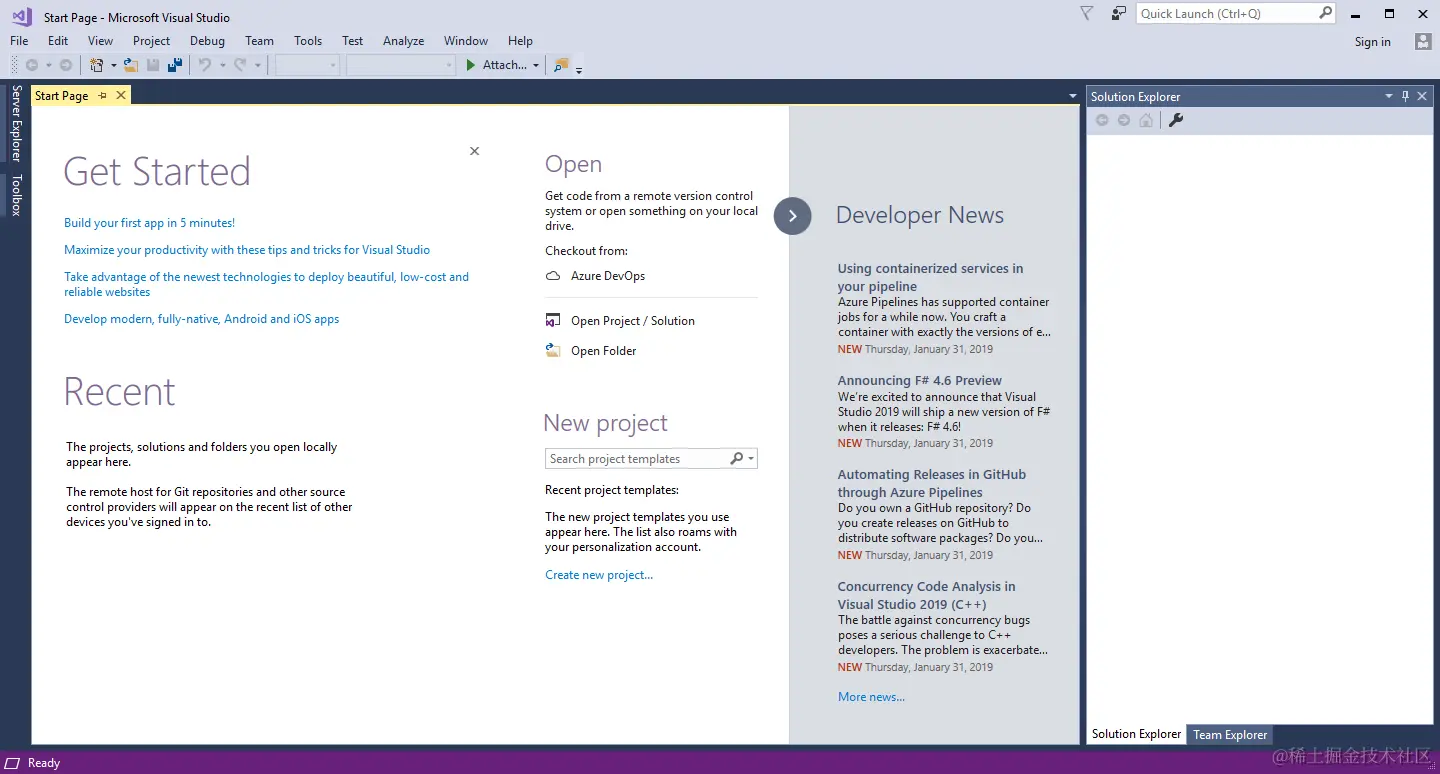Image resolution: width=1440 pixels, height=774 pixels.
Task: Click the wrench Properties icon in Solution Explorer
Action: [1176, 120]
